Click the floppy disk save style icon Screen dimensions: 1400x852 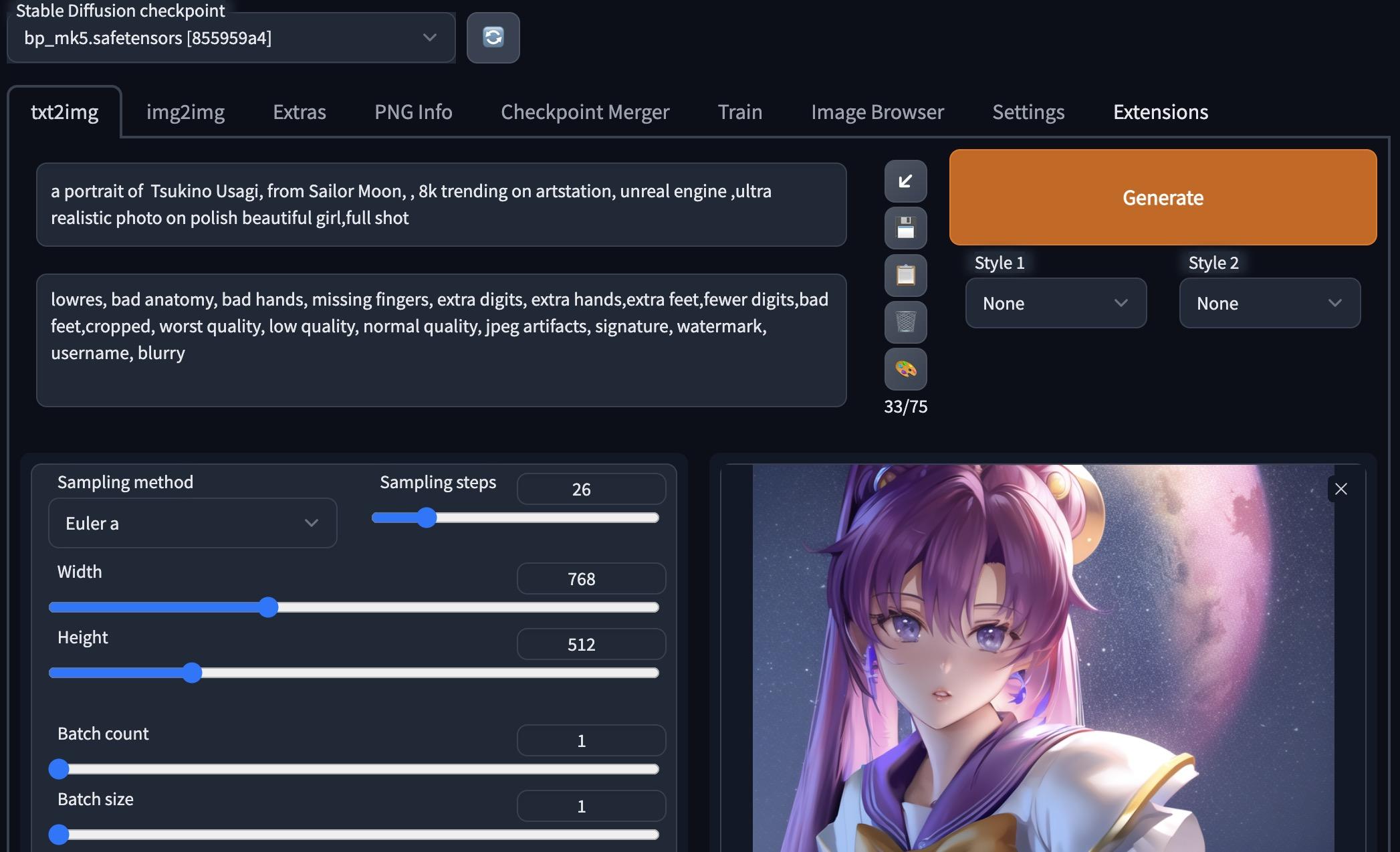click(x=905, y=228)
